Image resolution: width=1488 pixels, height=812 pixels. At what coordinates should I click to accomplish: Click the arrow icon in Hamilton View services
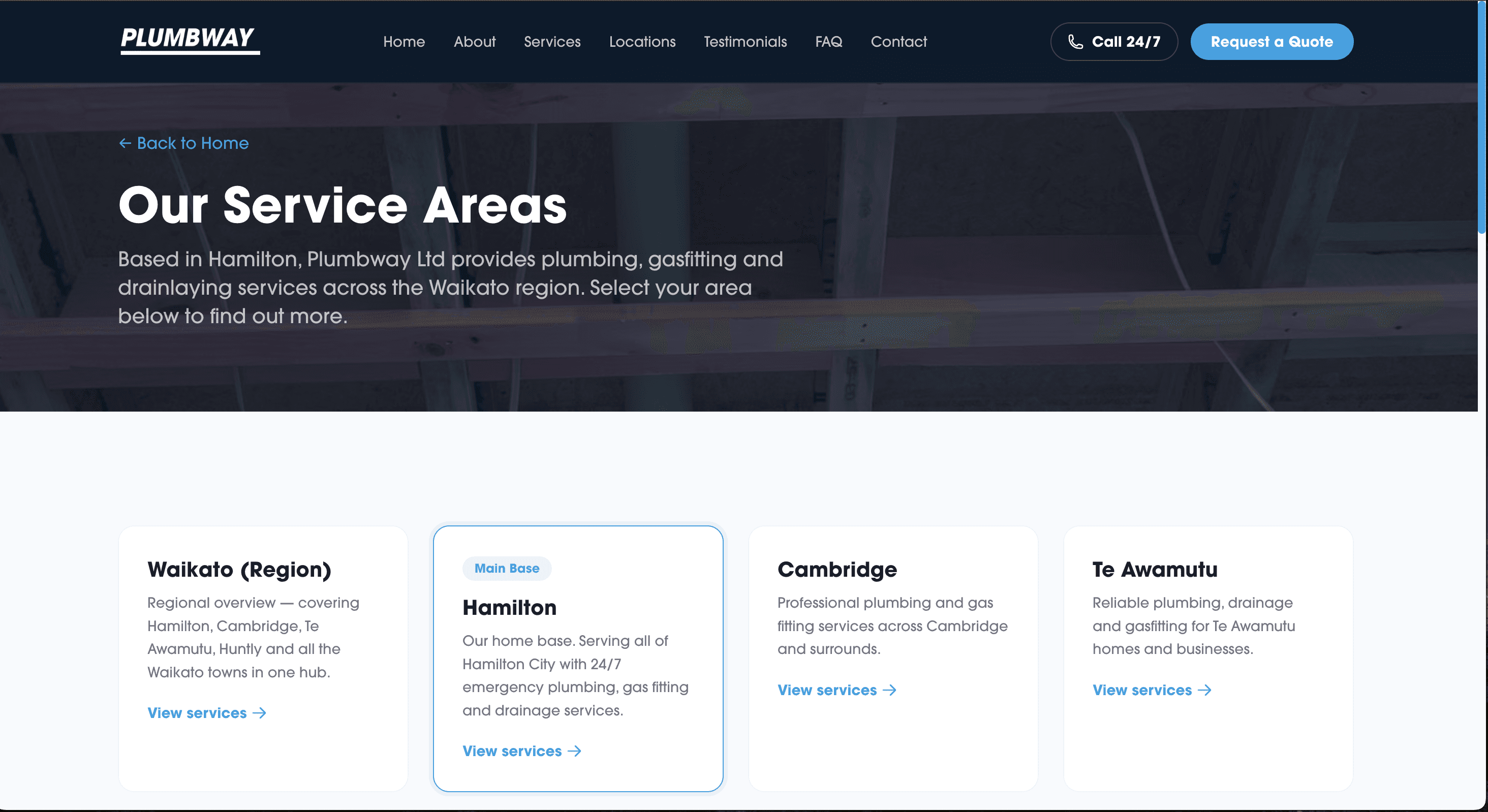[x=574, y=752]
